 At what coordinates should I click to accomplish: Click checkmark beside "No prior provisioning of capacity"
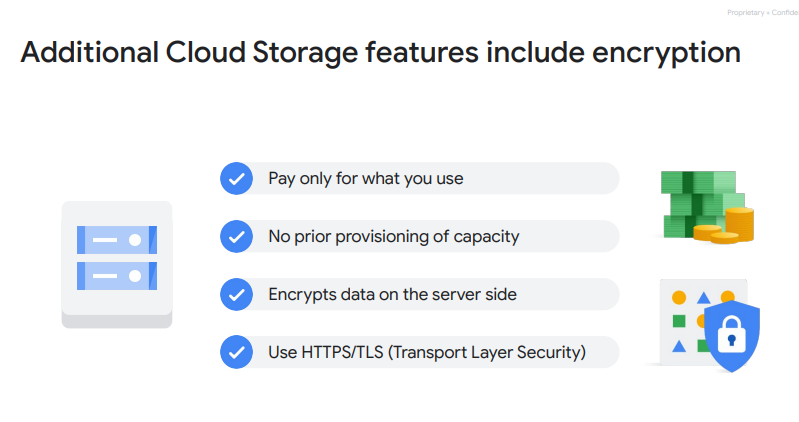point(235,237)
